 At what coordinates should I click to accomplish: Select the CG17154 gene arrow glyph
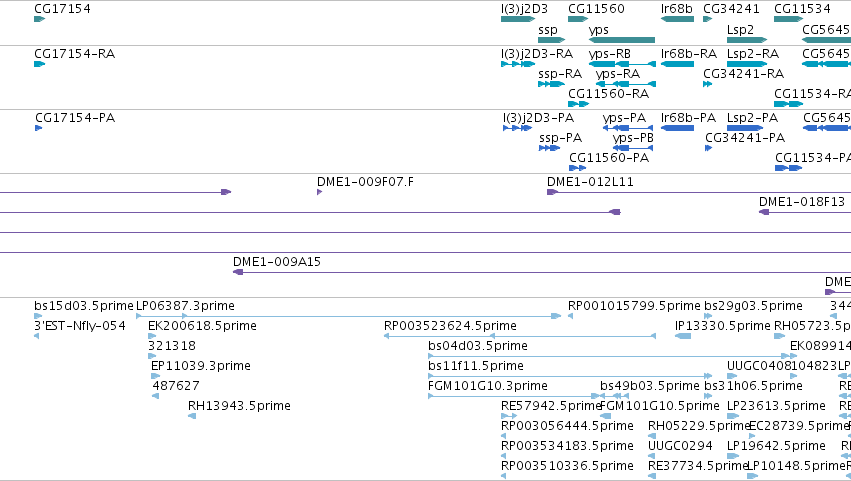click(x=39, y=20)
